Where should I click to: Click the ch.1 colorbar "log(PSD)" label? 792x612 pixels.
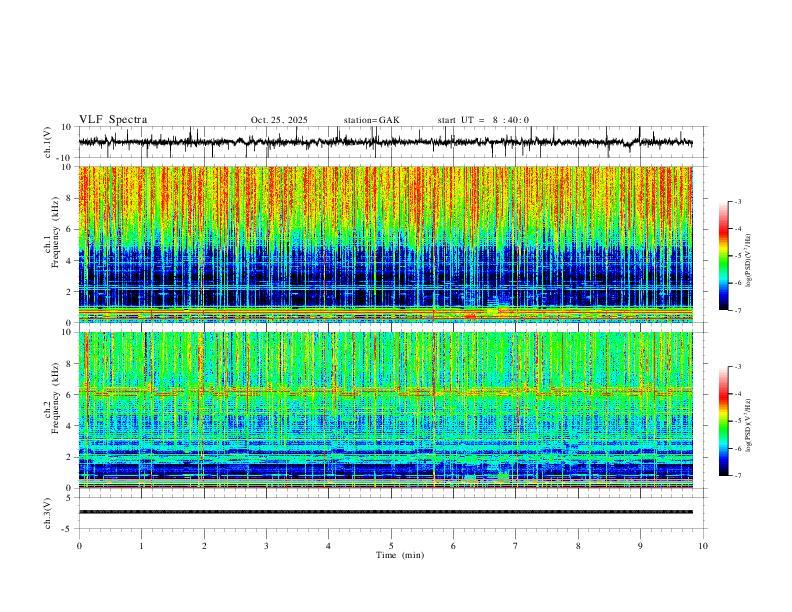tap(748, 261)
